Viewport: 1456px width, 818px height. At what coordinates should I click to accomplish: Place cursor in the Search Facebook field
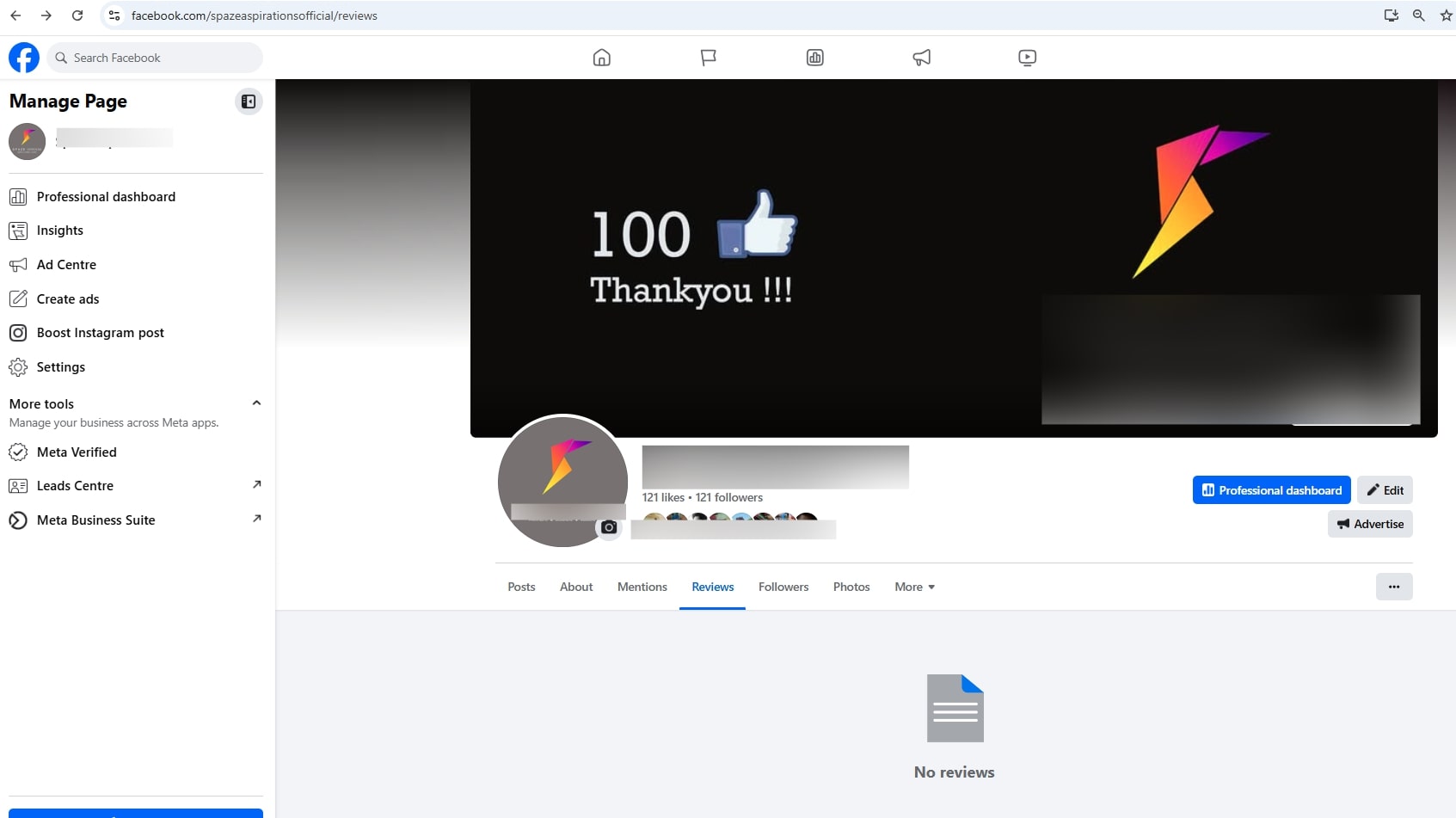pos(155,57)
